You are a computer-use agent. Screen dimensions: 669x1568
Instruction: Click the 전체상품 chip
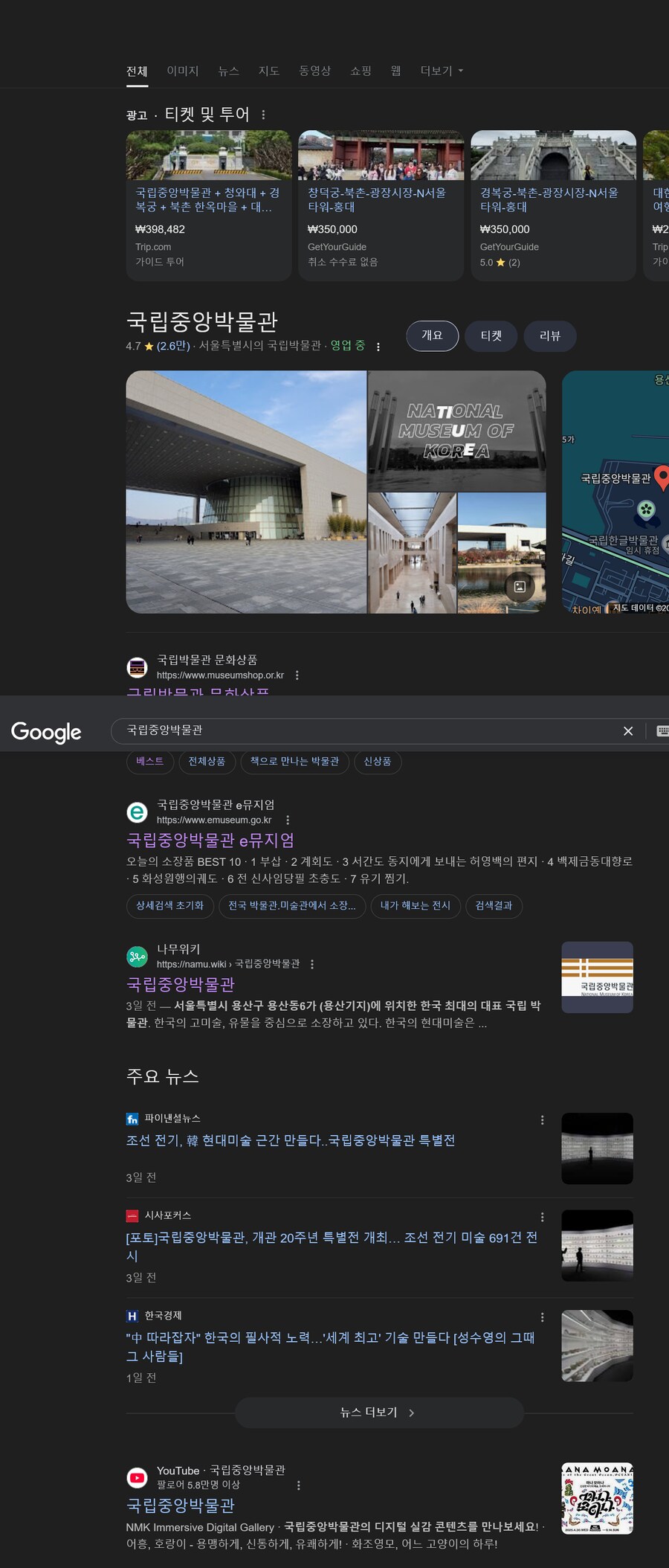coord(207,761)
